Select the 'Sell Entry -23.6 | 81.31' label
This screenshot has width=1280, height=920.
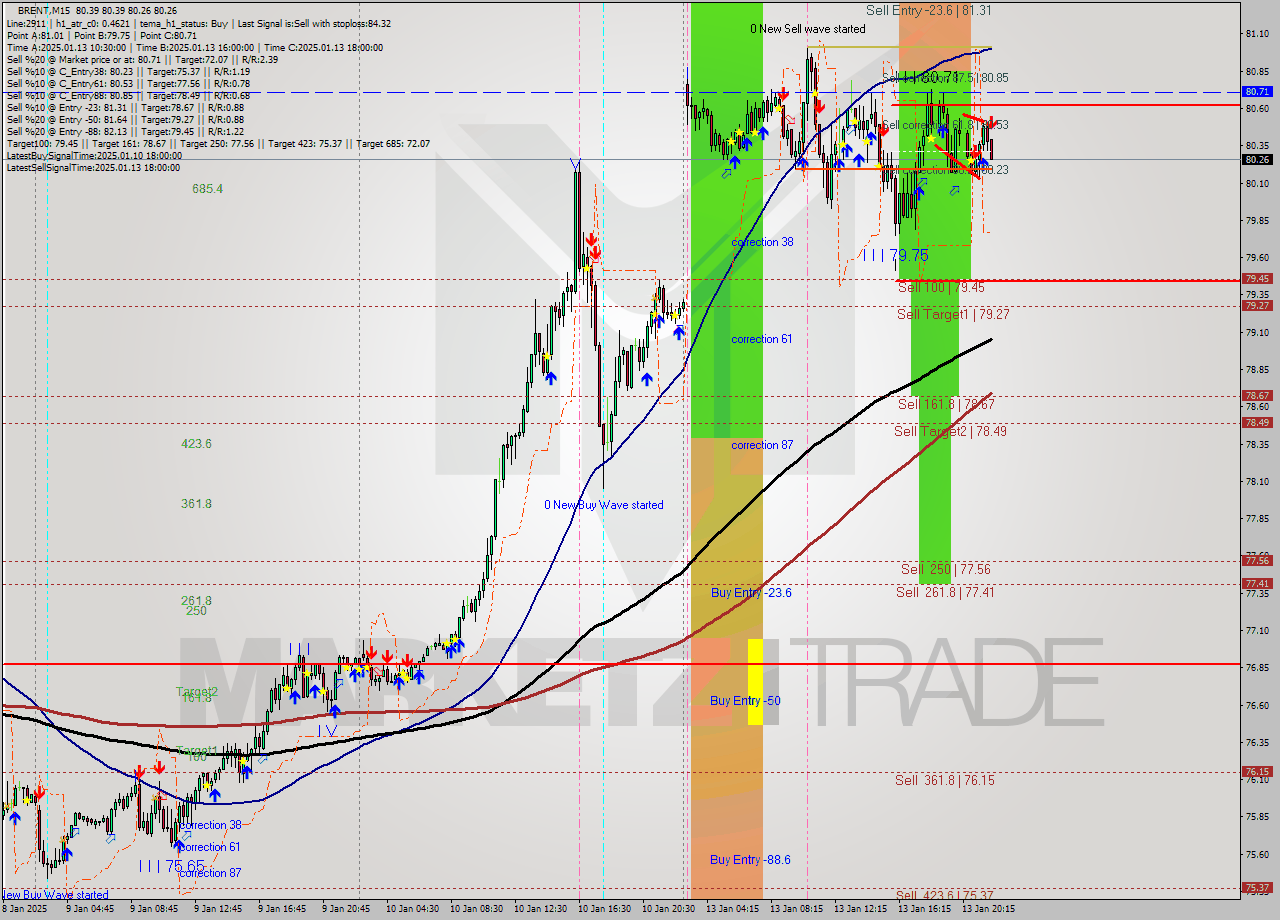[x=929, y=10]
